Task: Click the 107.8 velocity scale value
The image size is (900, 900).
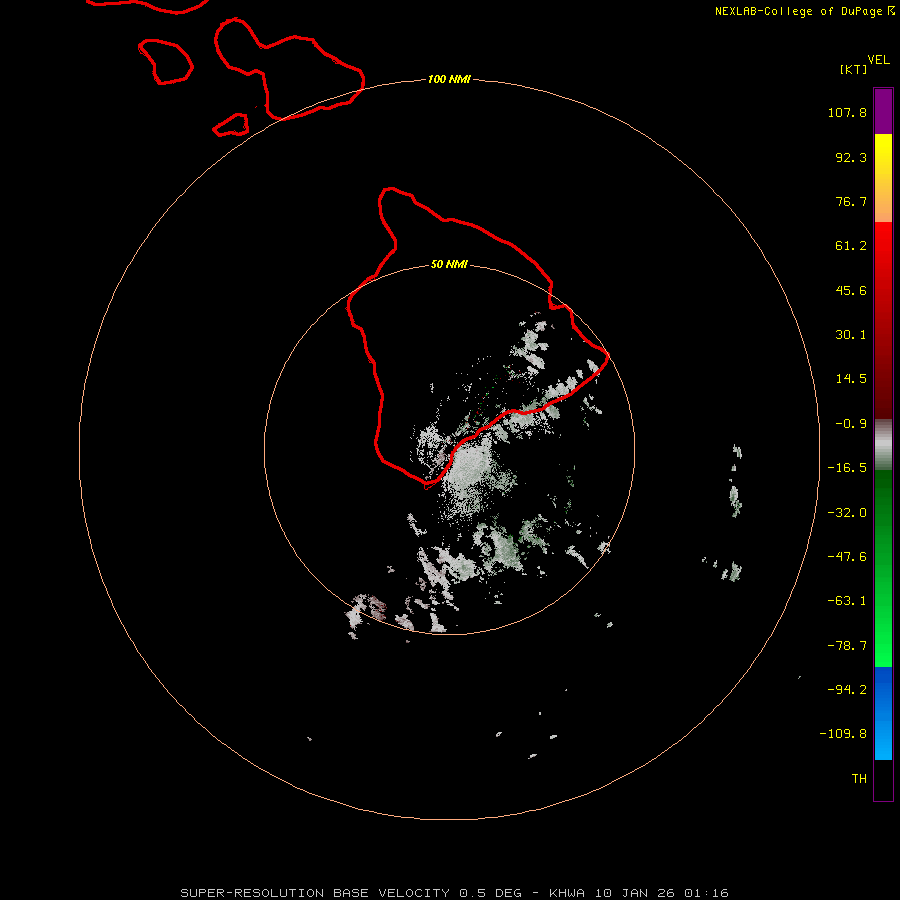Action: 847,112
